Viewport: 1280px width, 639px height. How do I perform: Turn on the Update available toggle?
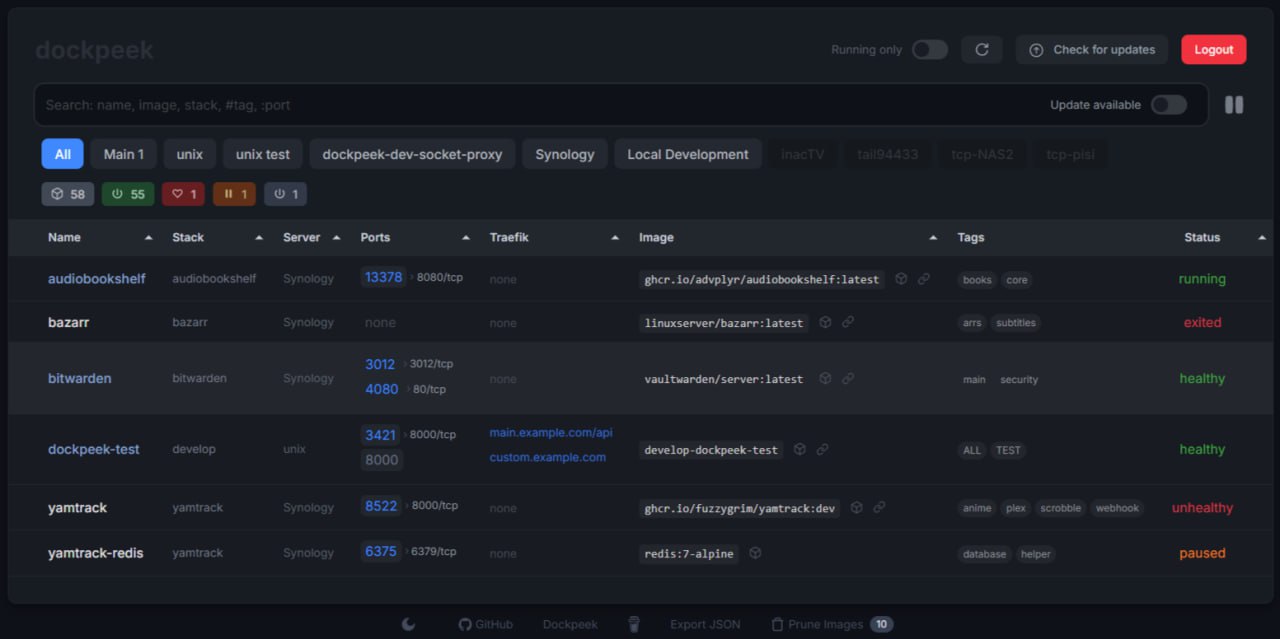click(x=1168, y=105)
